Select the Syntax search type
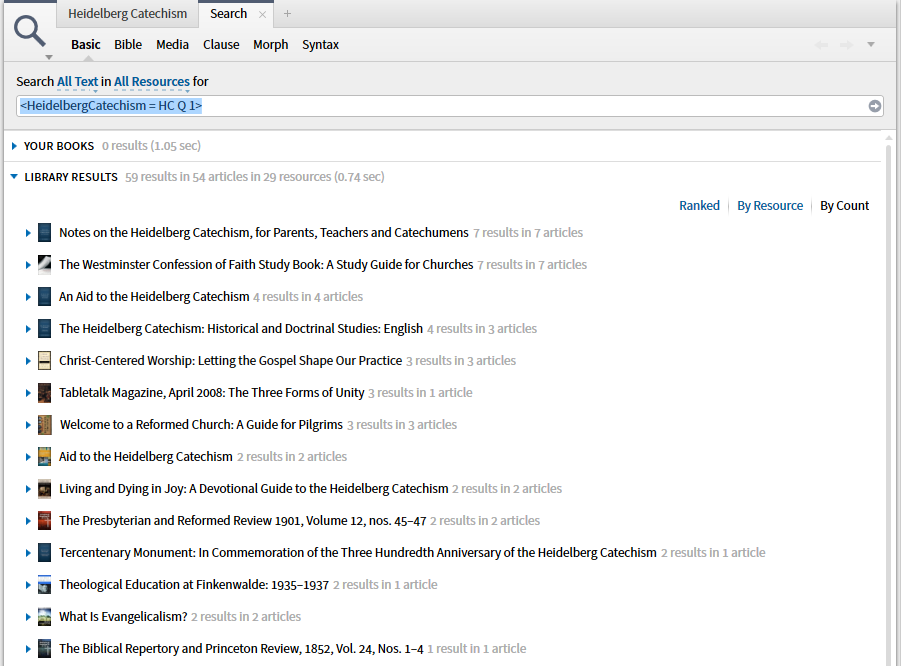This screenshot has height=666, width=901. click(320, 45)
